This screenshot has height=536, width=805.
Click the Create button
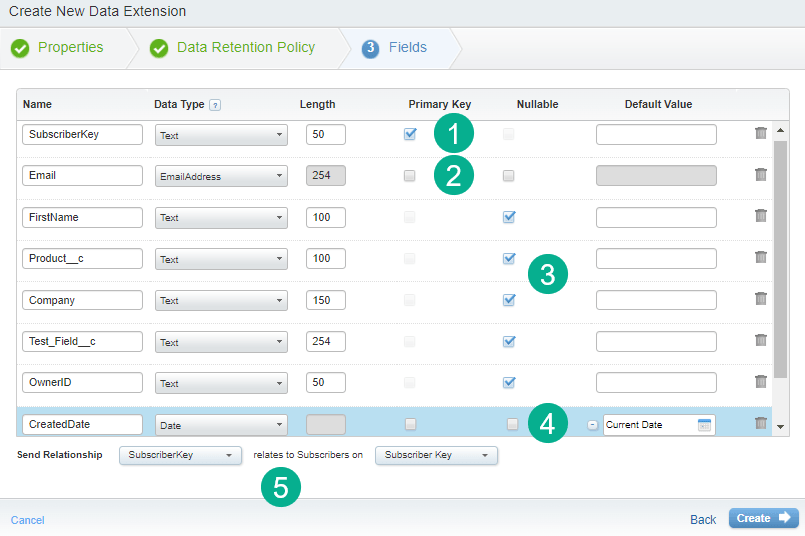coord(763,518)
